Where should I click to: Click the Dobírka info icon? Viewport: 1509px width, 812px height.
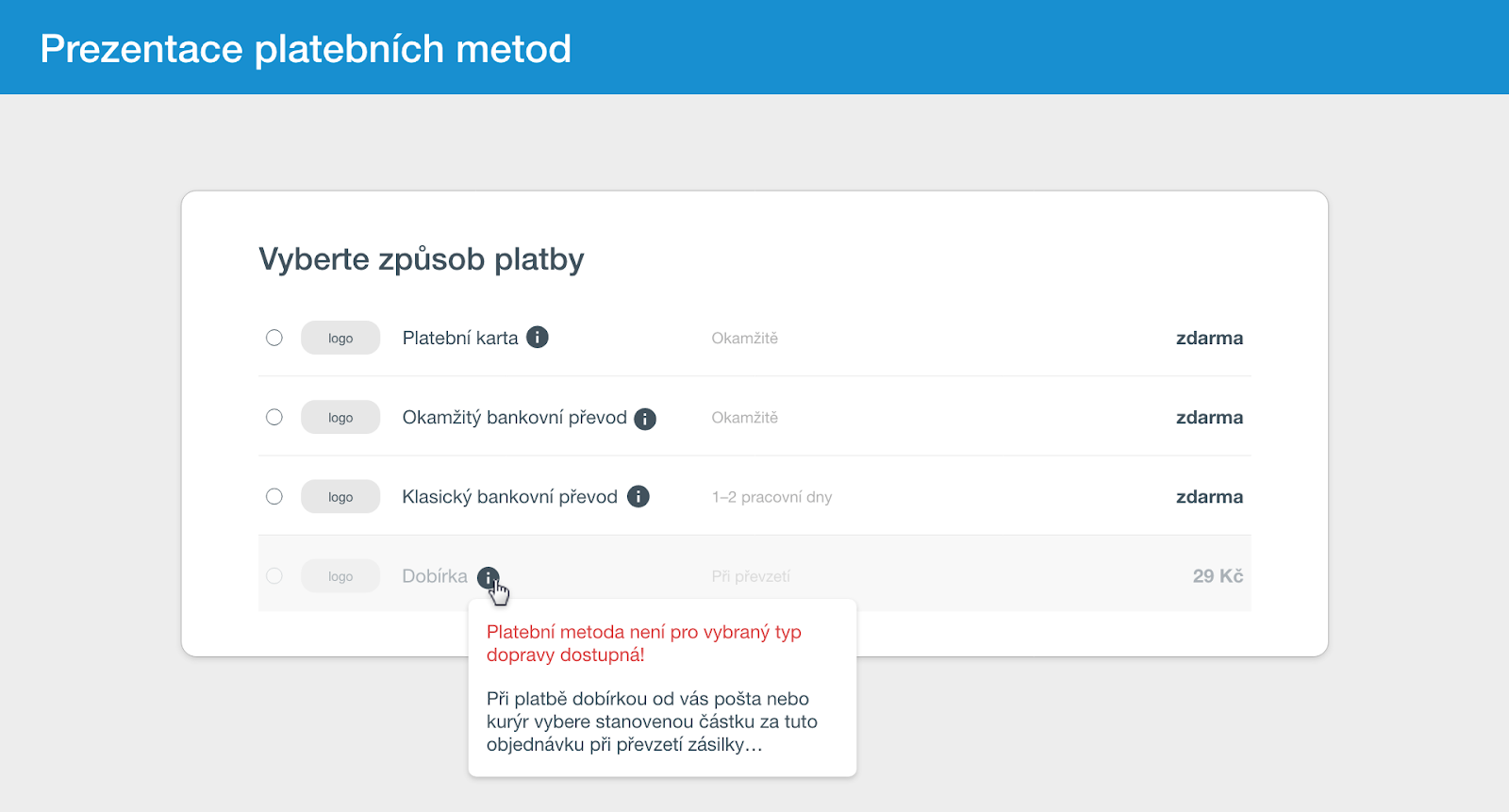488,577
